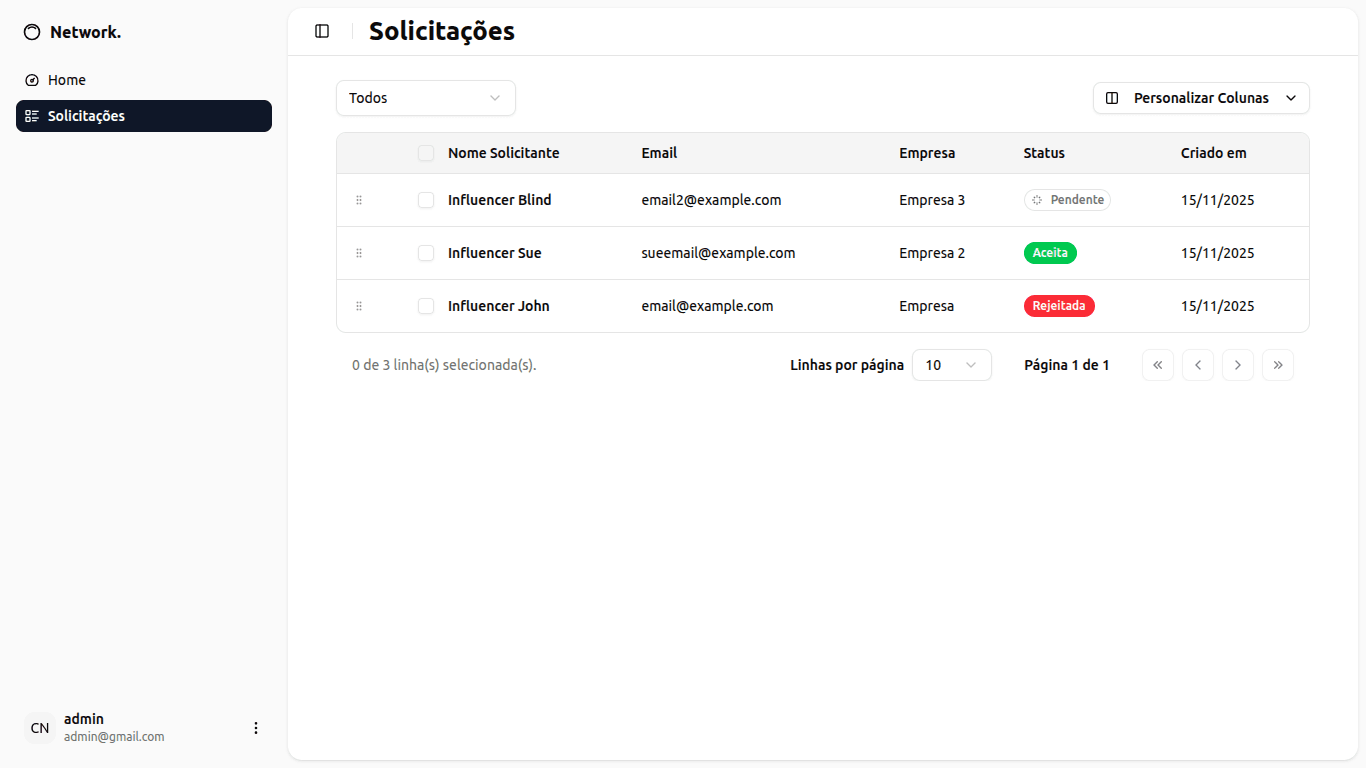Expand the Personalizar Colunas dropdown
This screenshot has width=1366, height=768.
click(x=1289, y=97)
